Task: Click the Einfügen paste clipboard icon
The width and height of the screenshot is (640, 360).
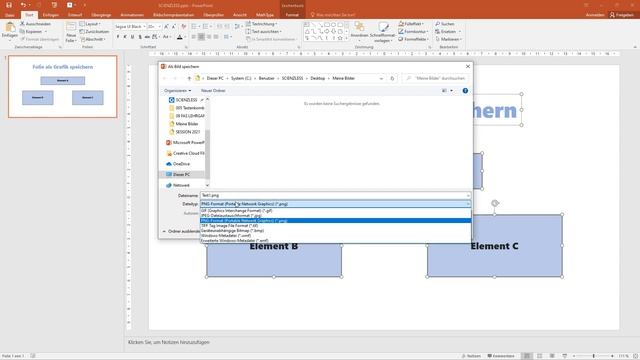Action: click(x=10, y=28)
